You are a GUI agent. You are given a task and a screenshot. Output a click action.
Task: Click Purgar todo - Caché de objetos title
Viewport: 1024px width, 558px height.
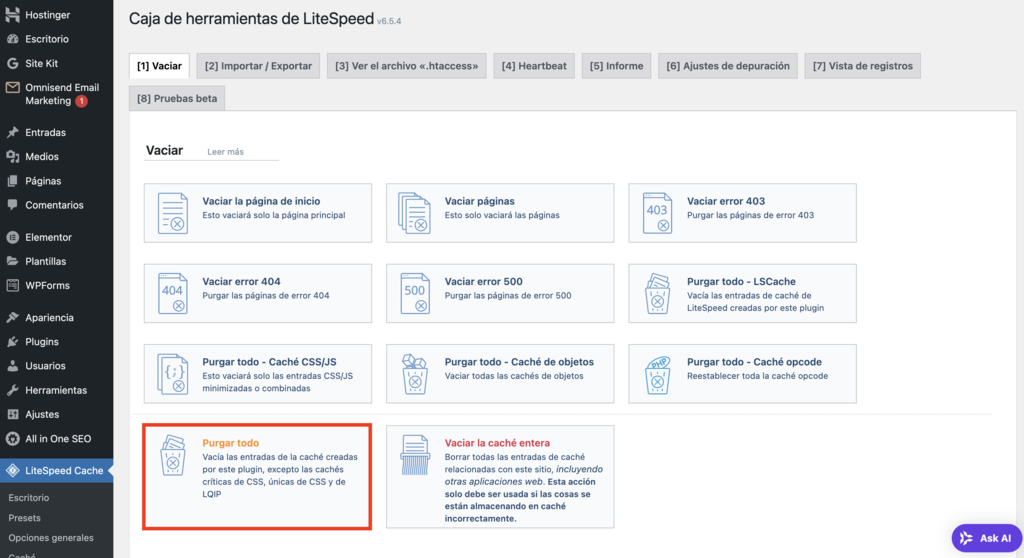tap(519, 362)
